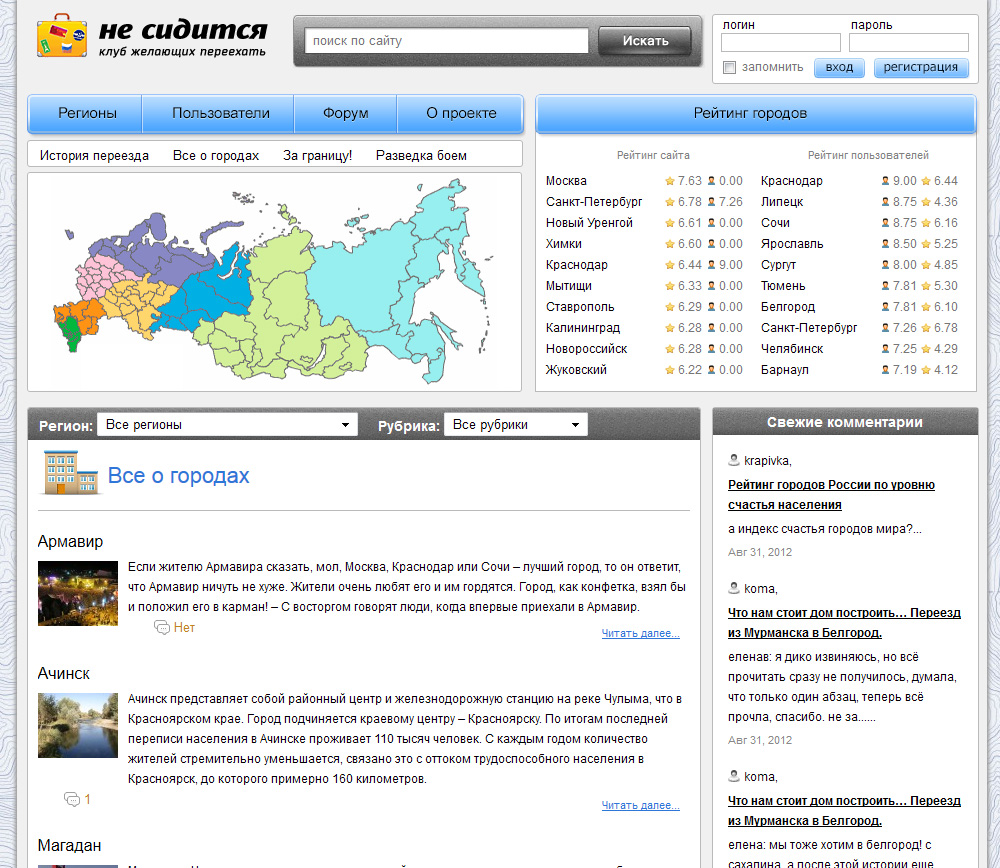Click the поиск по сайту search field
Viewport: 1000px width, 868px height.
click(x=446, y=41)
